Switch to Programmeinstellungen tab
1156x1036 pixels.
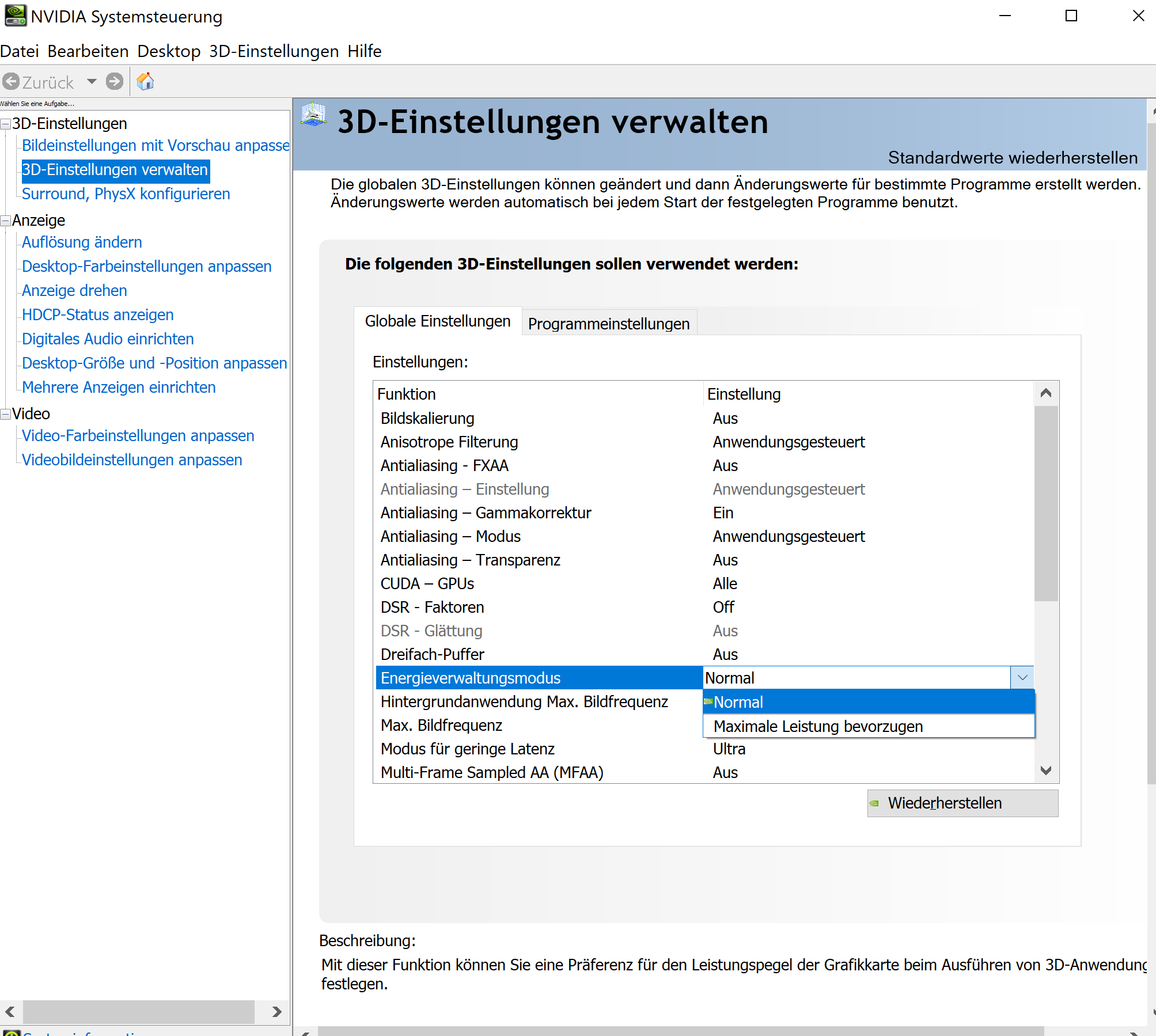point(608,323)
